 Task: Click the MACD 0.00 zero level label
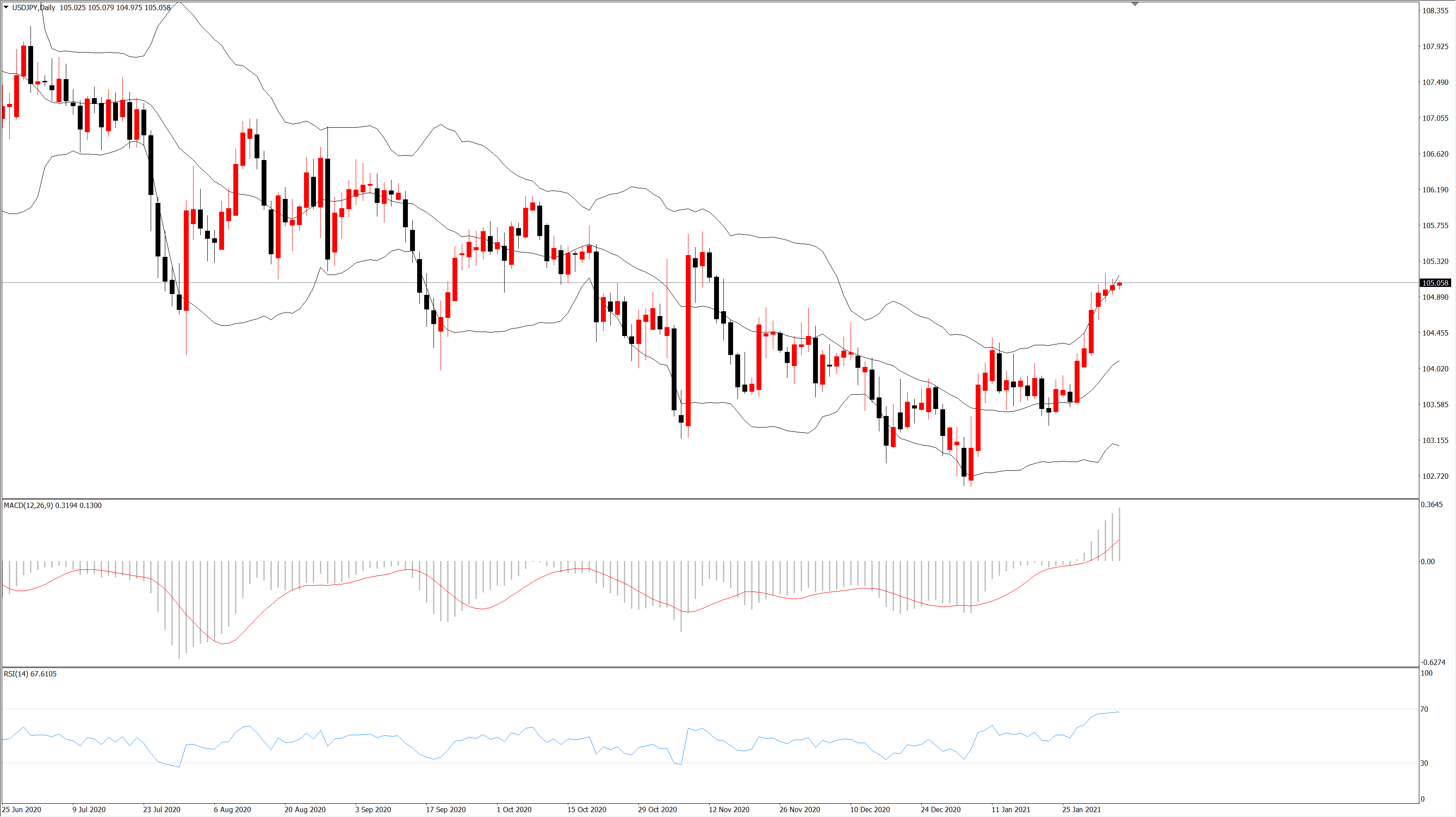pos(1427,561)
